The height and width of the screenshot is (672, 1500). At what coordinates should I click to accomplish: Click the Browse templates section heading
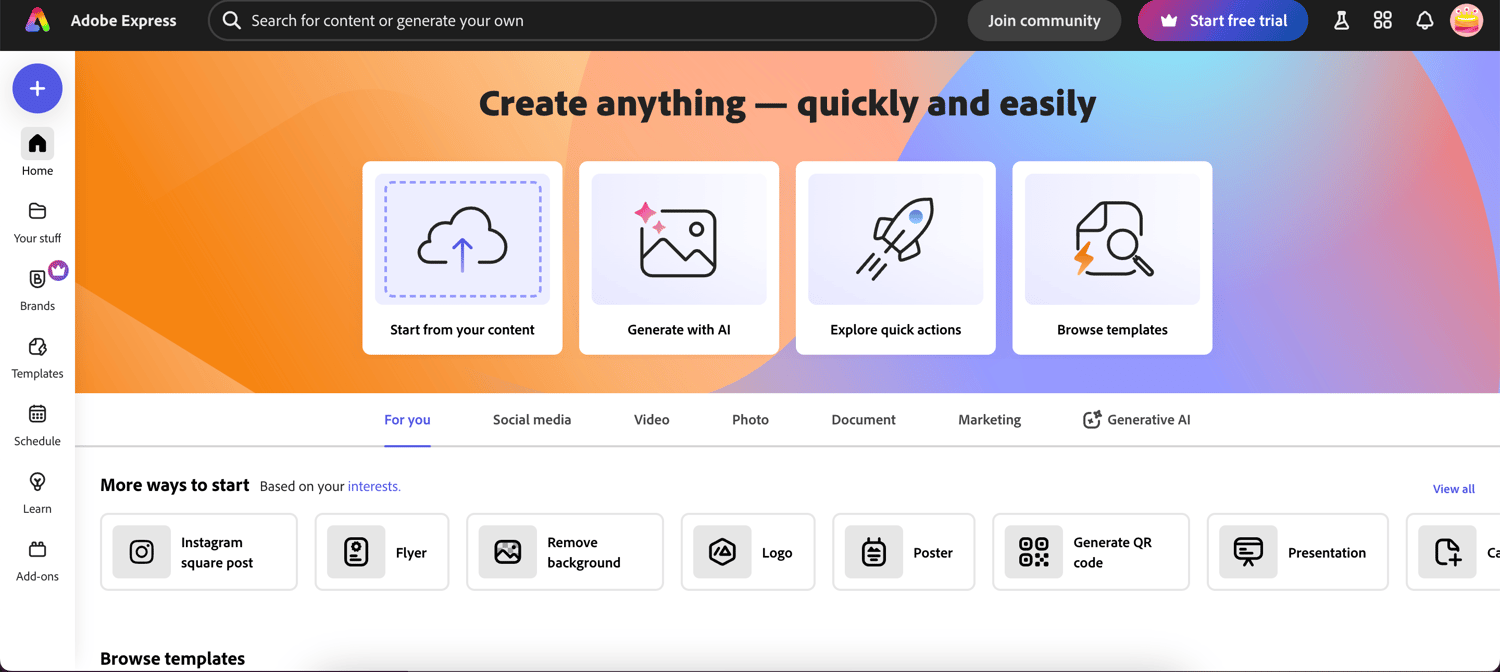pos(173,659)
